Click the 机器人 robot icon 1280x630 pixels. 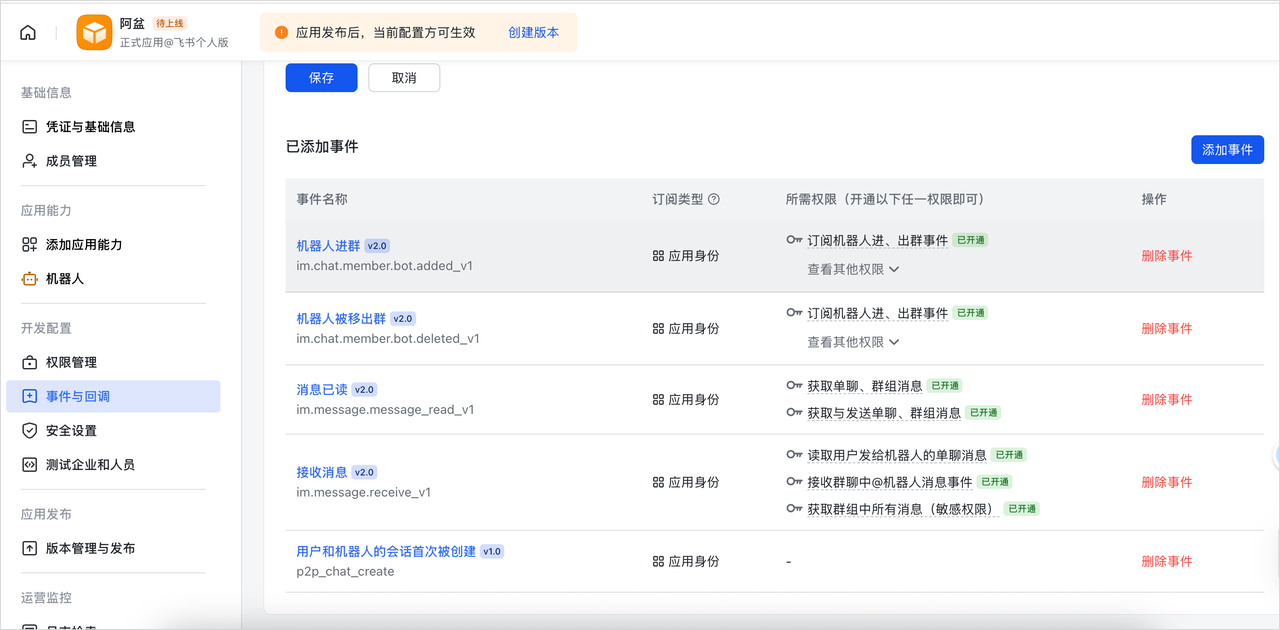tap(29, 279)
